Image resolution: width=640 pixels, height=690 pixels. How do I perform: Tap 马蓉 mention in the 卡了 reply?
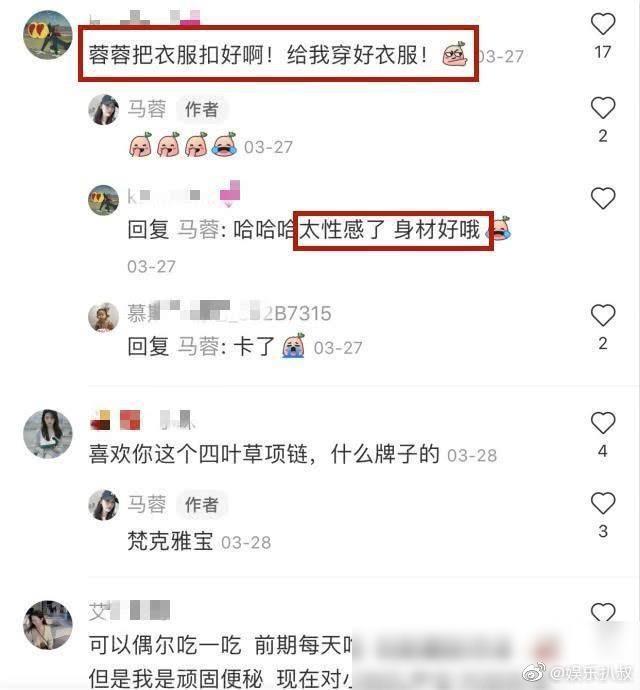click(198, 346)
